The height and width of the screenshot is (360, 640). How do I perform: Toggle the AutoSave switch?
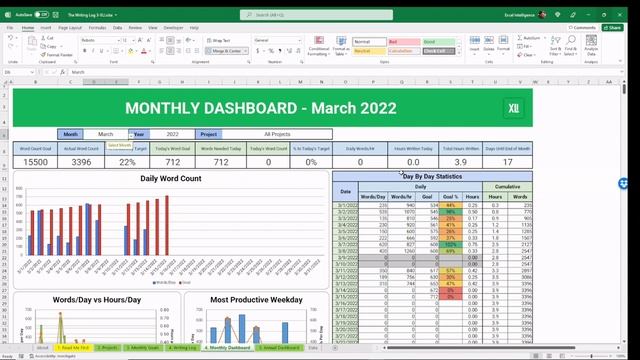point(41,15)
